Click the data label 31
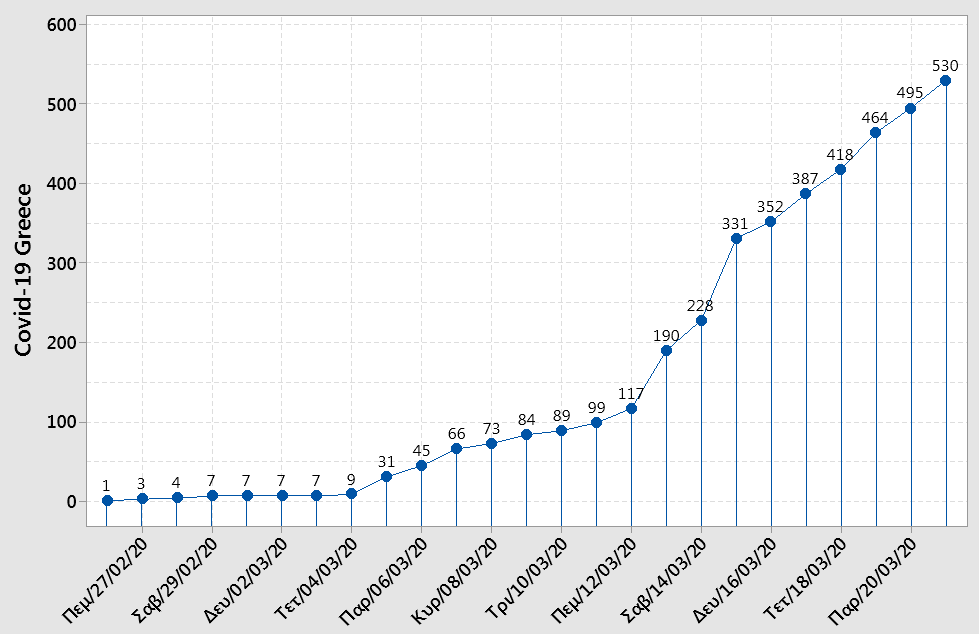The width and height of the screenshot is (979, 634). (x=386, y=462)
